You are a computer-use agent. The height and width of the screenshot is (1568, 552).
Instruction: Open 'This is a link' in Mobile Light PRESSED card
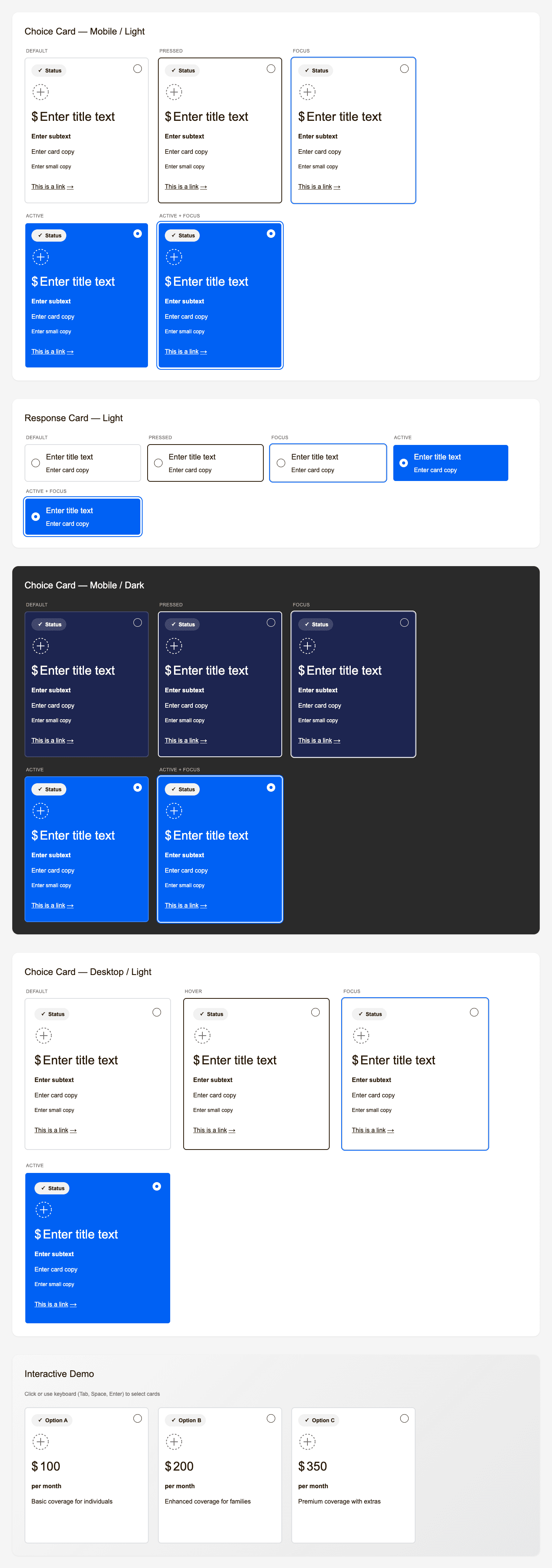click(186, 188)
